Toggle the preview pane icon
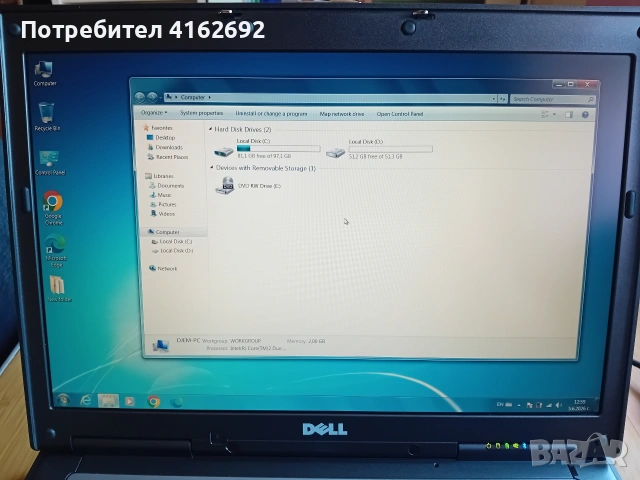 [x=569, y=115]
